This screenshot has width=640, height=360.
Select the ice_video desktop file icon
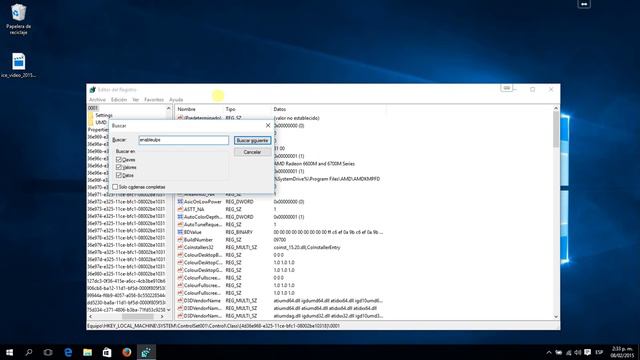coord(18,65)
